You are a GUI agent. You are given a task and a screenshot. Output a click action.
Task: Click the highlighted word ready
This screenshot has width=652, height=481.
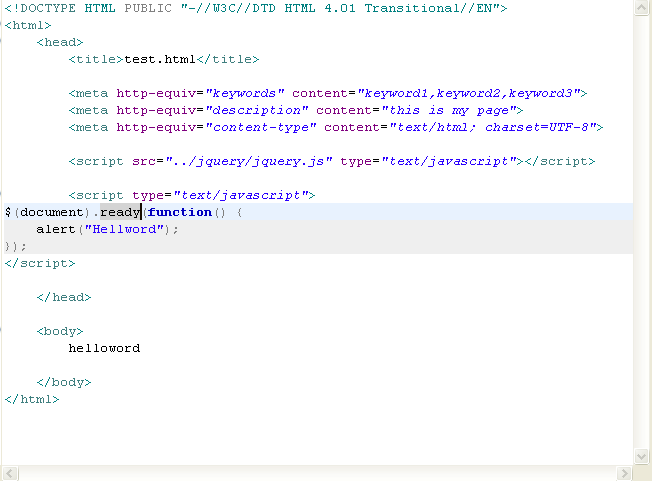(x=120, y=212)
